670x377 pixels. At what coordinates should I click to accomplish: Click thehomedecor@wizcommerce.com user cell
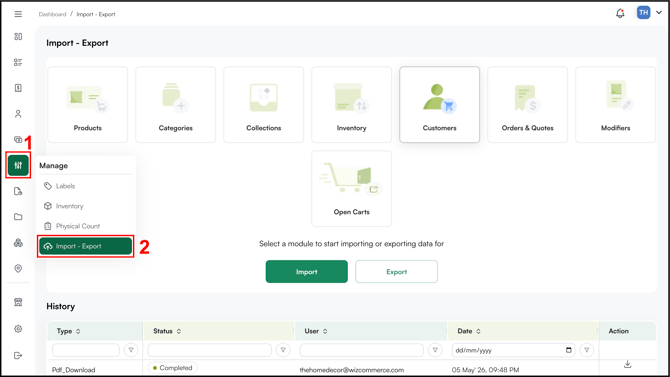pyautogui.click(x=352, y=370)
